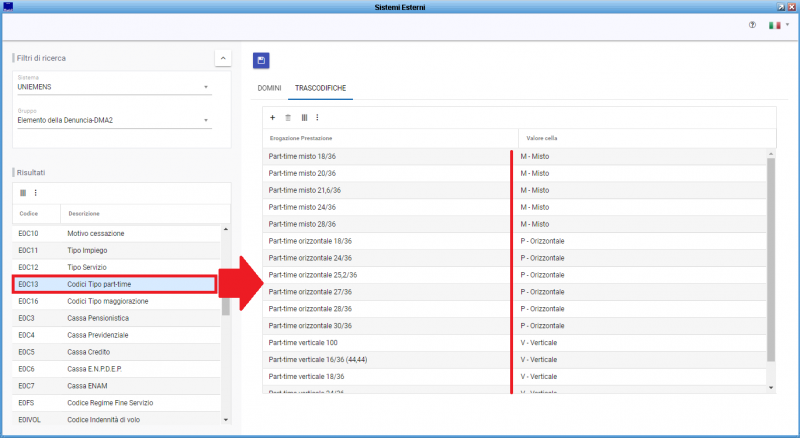Open column chooser in the Trascodifiche toolbar
The width and height of the screenshot is (800, 438).
tap(304, 117)
